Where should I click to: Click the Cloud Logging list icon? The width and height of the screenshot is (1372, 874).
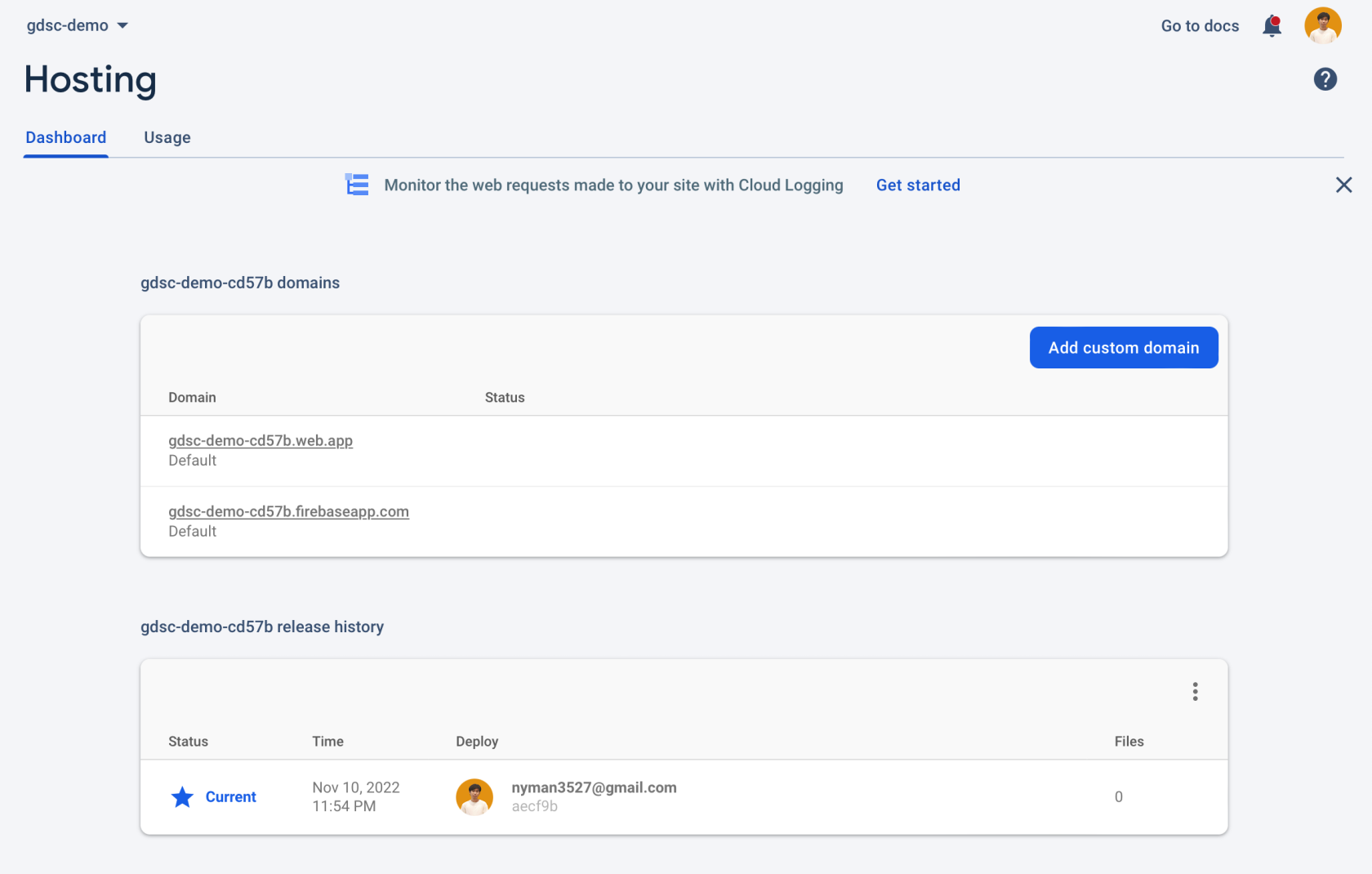pyautogui.click(x=357, y=185)
